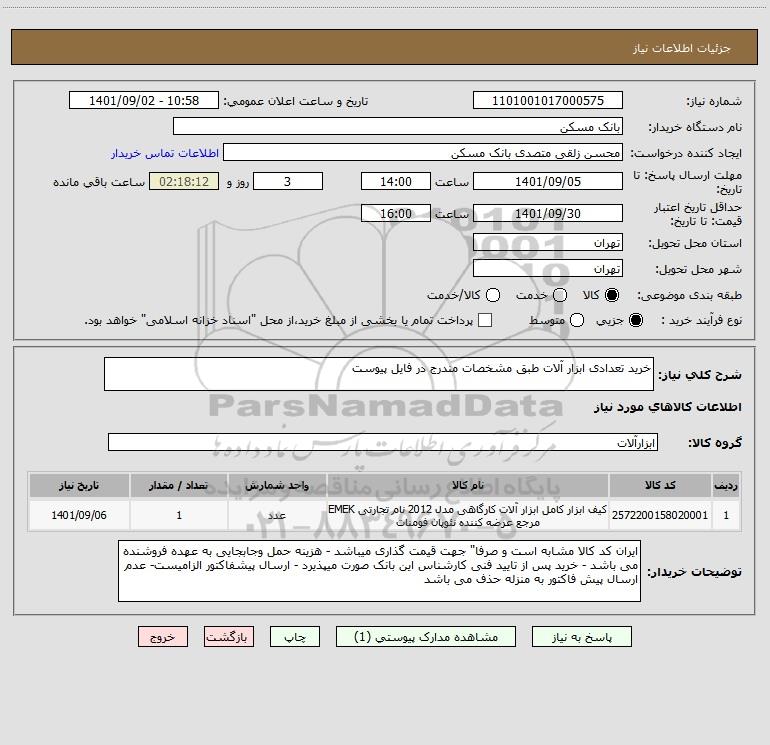The height and width of the screenshot is (745, 770).
Task: Click the اطلاعات کالاهای مورد نیاز heading
Action: [668, 407]
